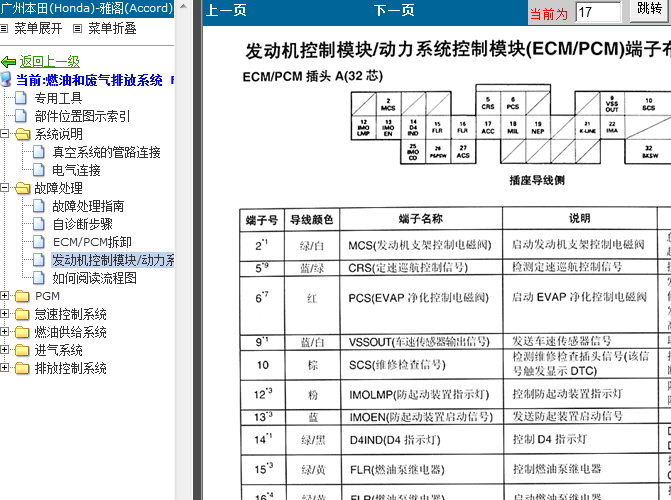The height and width of the screenshot is (500, 671).
Task: Click 菜单展开 to expand all menus
Action: pyautogui.click(x=39, y=29)
